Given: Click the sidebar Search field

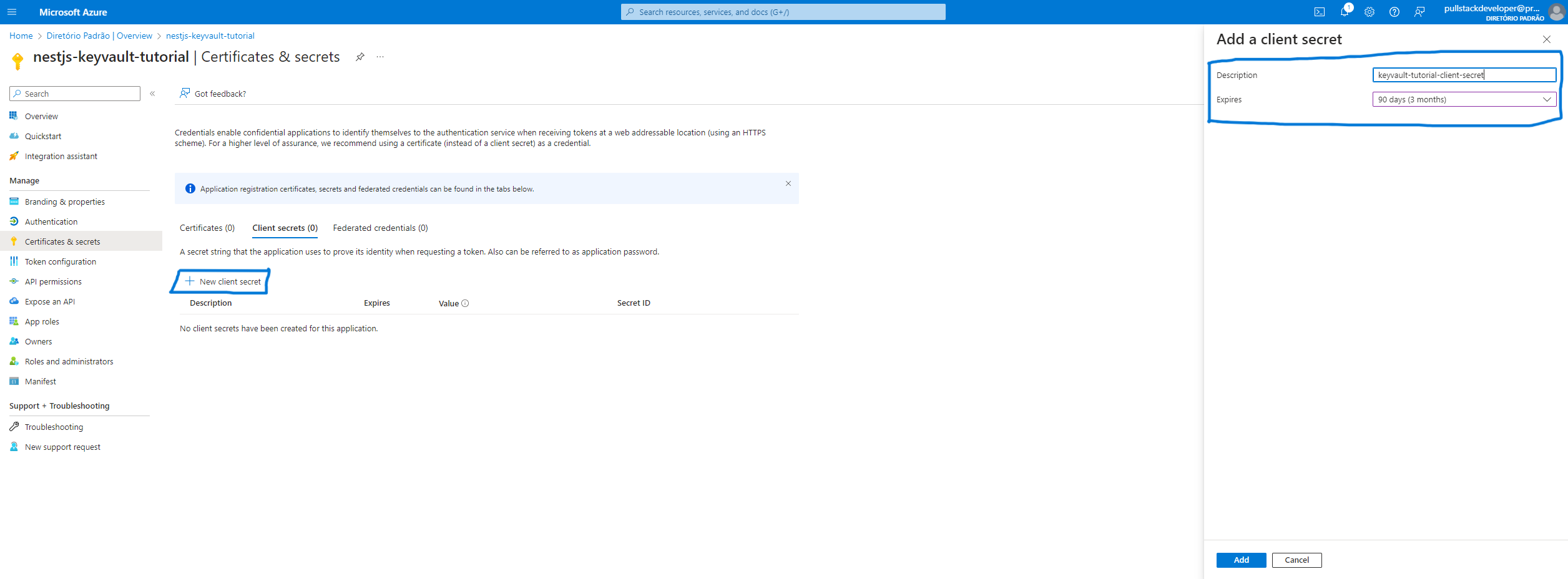Looking at the screenshot, I should pyautogui.click(x=75, y=94).
